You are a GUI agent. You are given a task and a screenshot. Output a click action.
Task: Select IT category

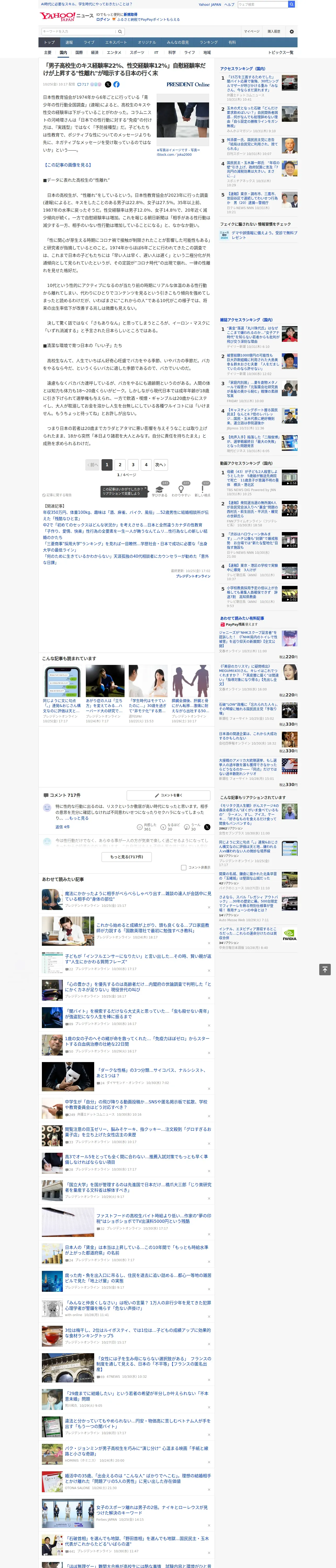tap(156, 52)
